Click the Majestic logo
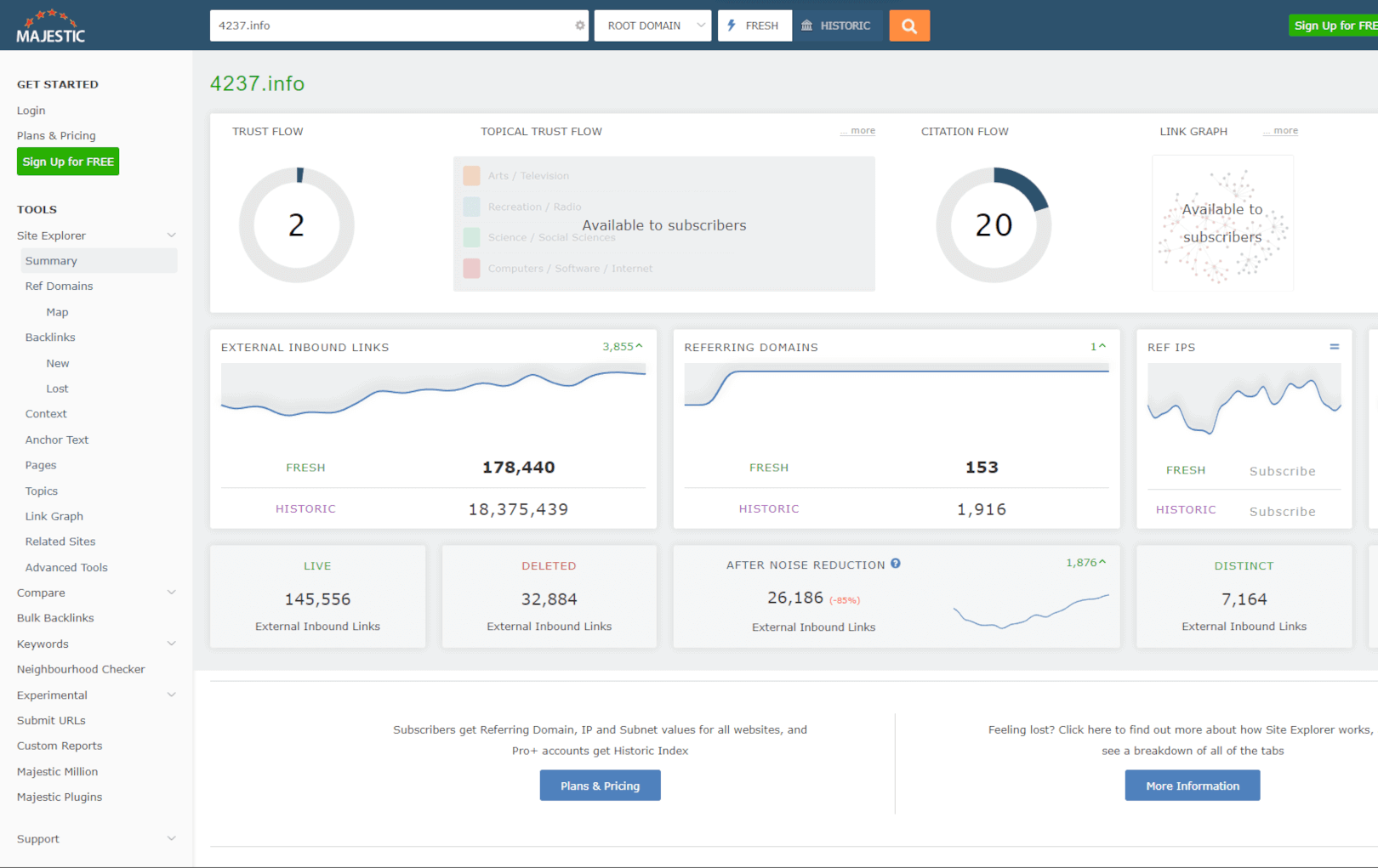This screenshot has width=1378, height=868. point(53,25)
